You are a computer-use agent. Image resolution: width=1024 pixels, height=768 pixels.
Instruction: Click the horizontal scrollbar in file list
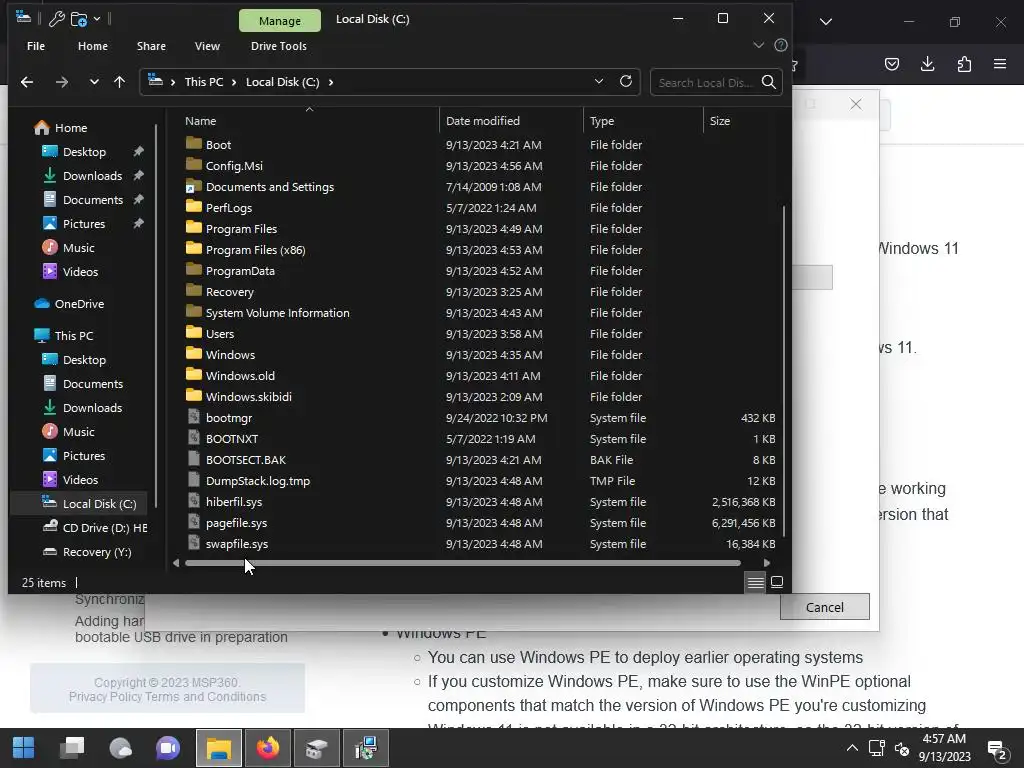[462, 563]
